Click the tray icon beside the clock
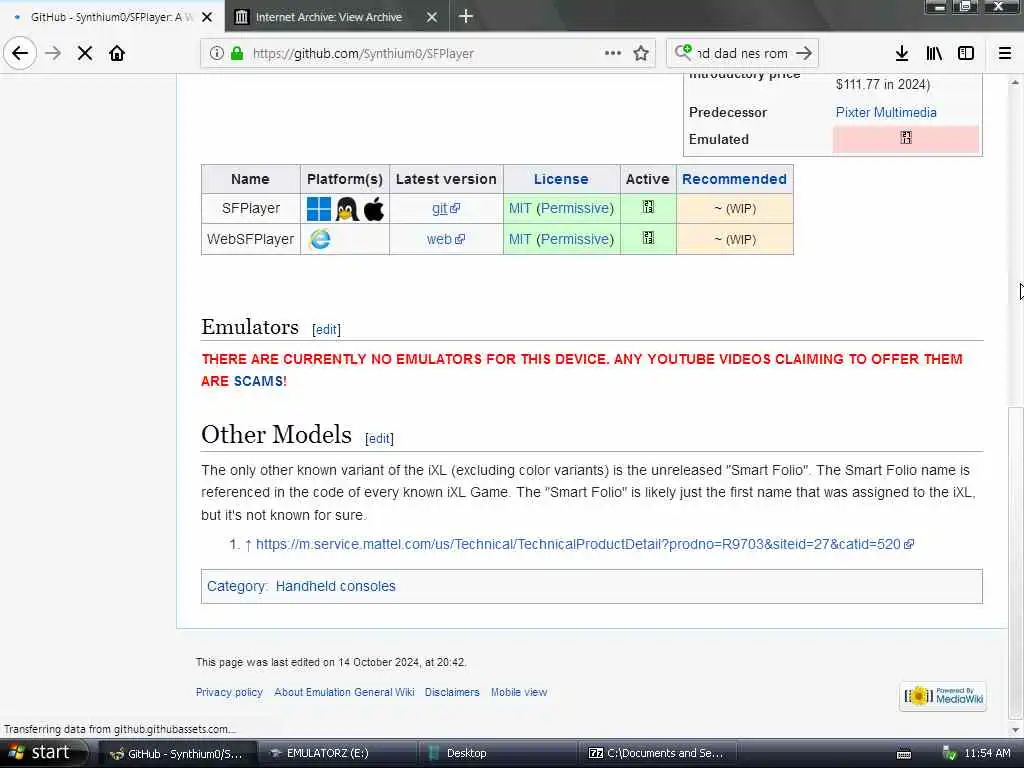This screenshot has width=1024, height=768. pyautogui.click(x=950, y=754)
